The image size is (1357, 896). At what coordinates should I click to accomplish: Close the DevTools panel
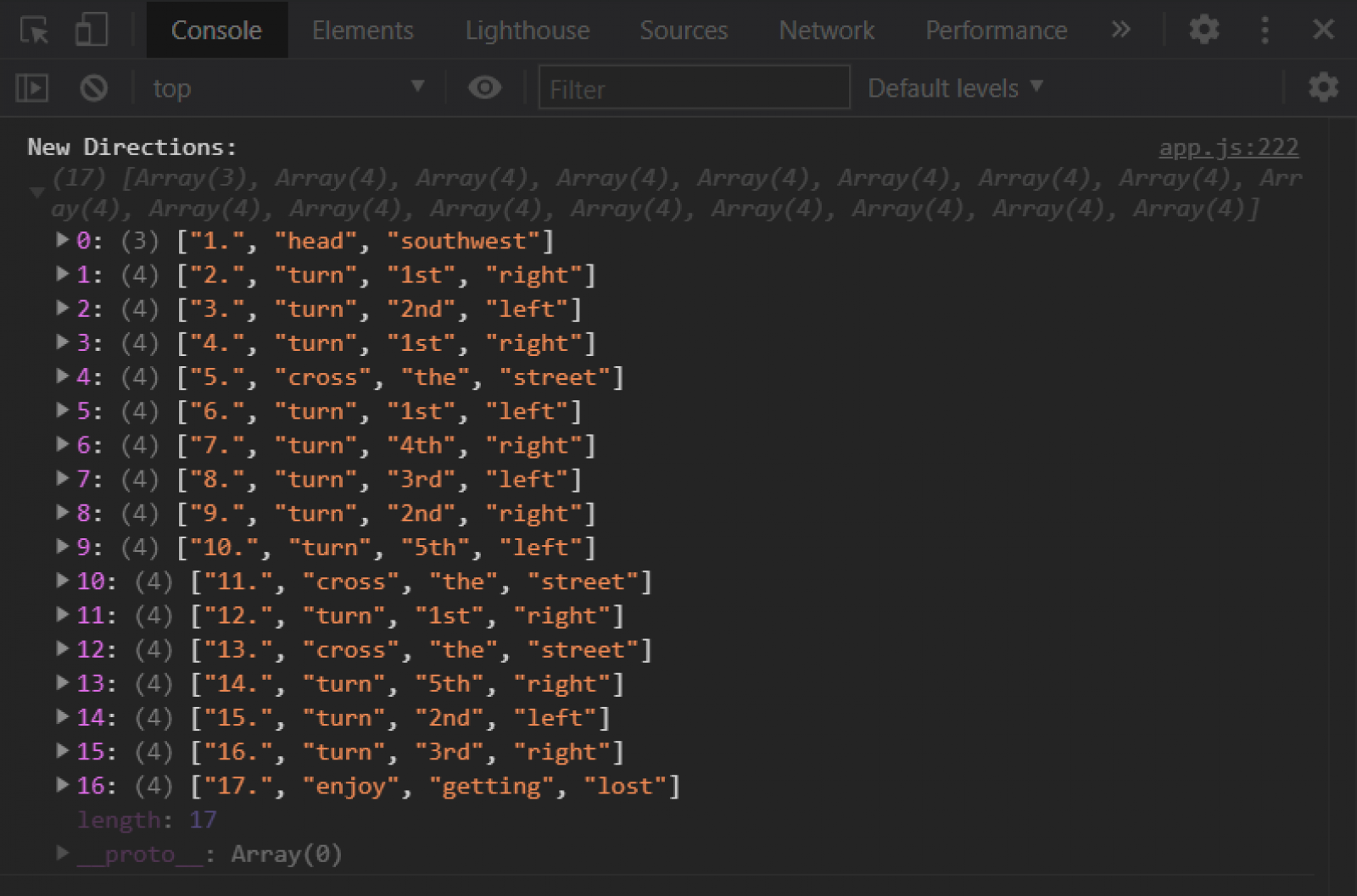[1323, 31]
